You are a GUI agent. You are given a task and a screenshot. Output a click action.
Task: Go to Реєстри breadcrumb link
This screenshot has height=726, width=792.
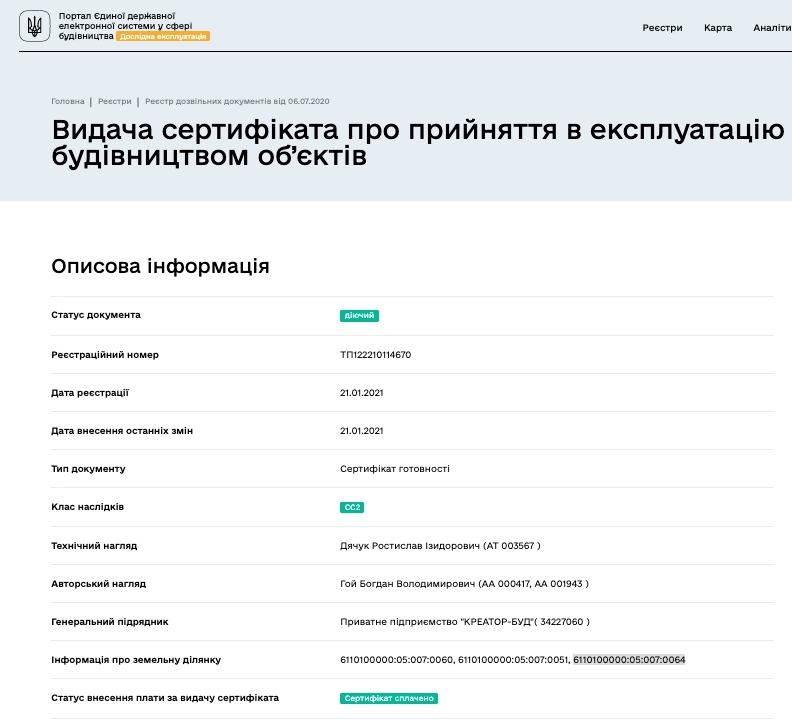coord(115,101)
